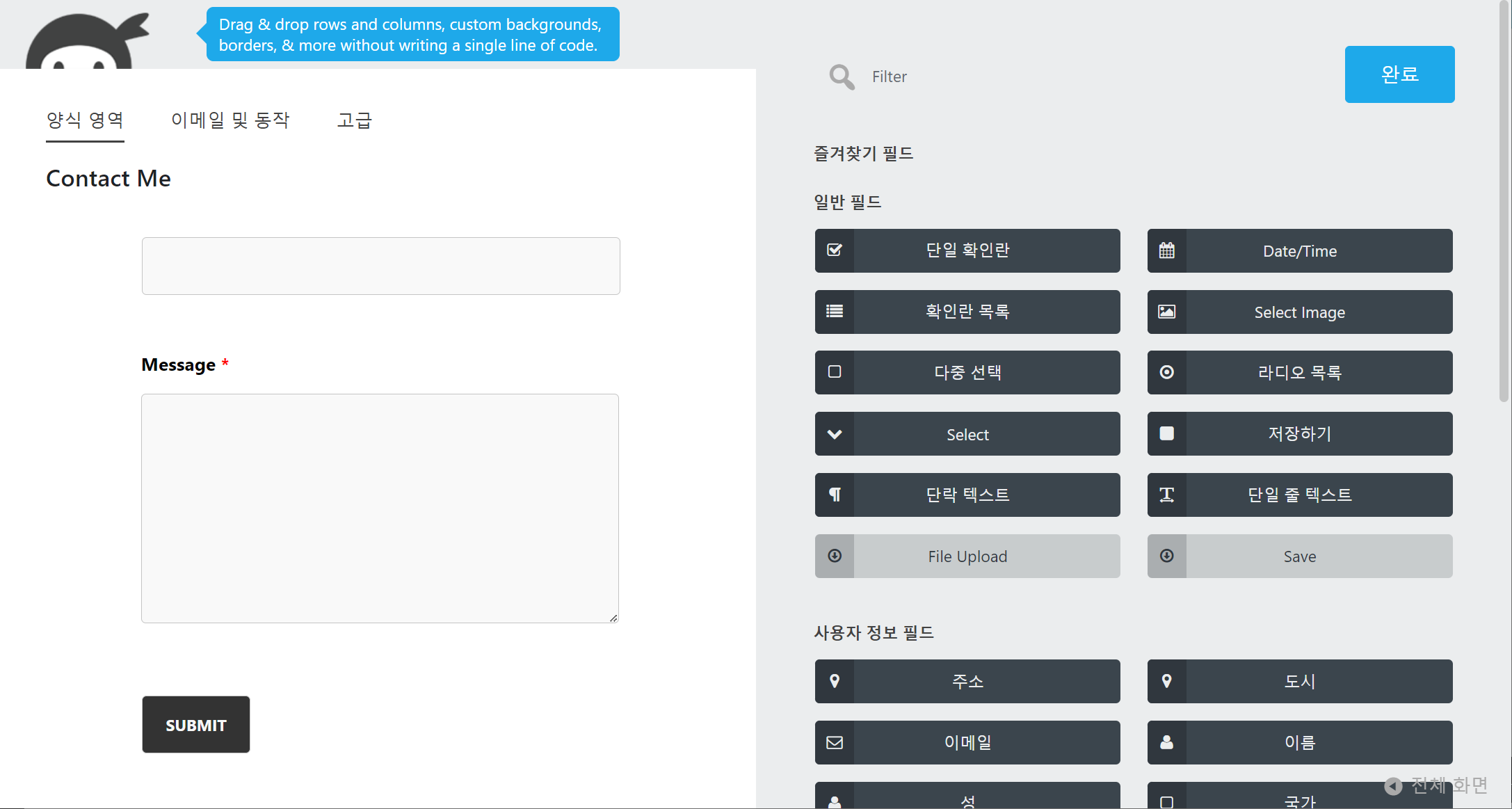The width and height of the screenshot is (1512, 809).
Task: Click the SUBMIT button
Action: (x=196, y=725)
